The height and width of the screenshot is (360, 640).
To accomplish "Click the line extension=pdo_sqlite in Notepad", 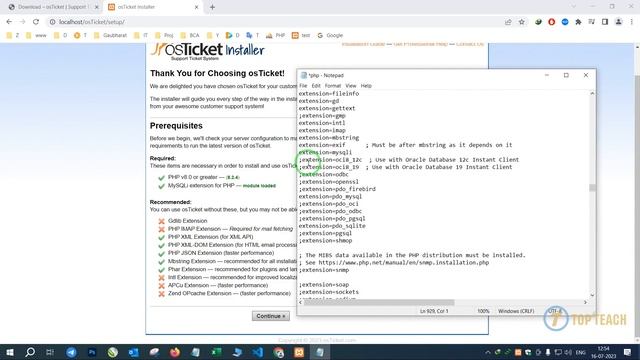I will pos(332,226).
